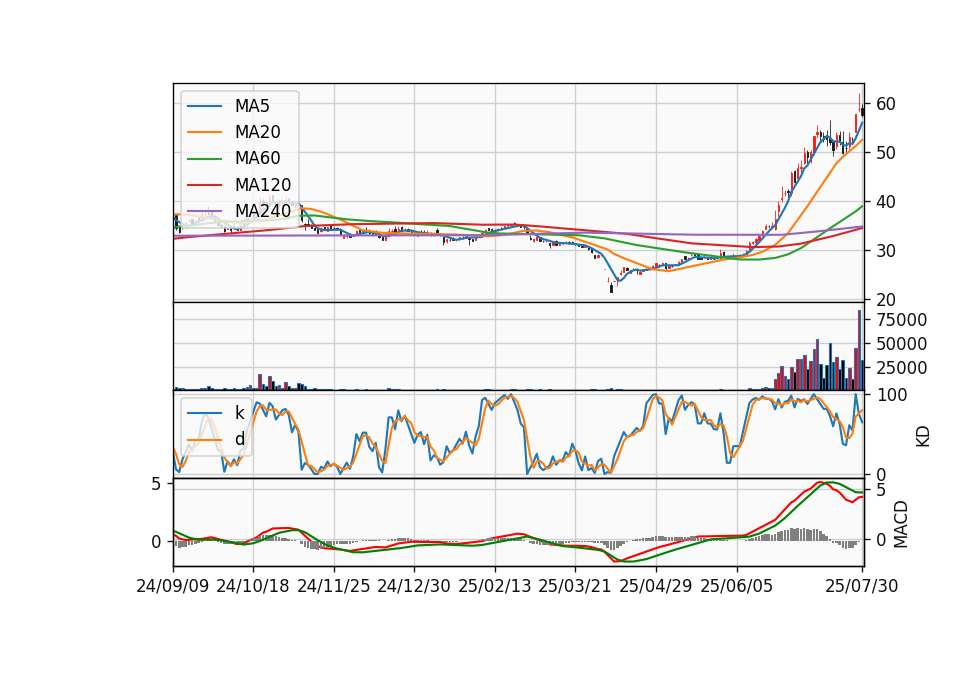Click the date label 25/02/13
This screenshot has width=960, height=690.
pyautogui.click(x=495, y=586)
